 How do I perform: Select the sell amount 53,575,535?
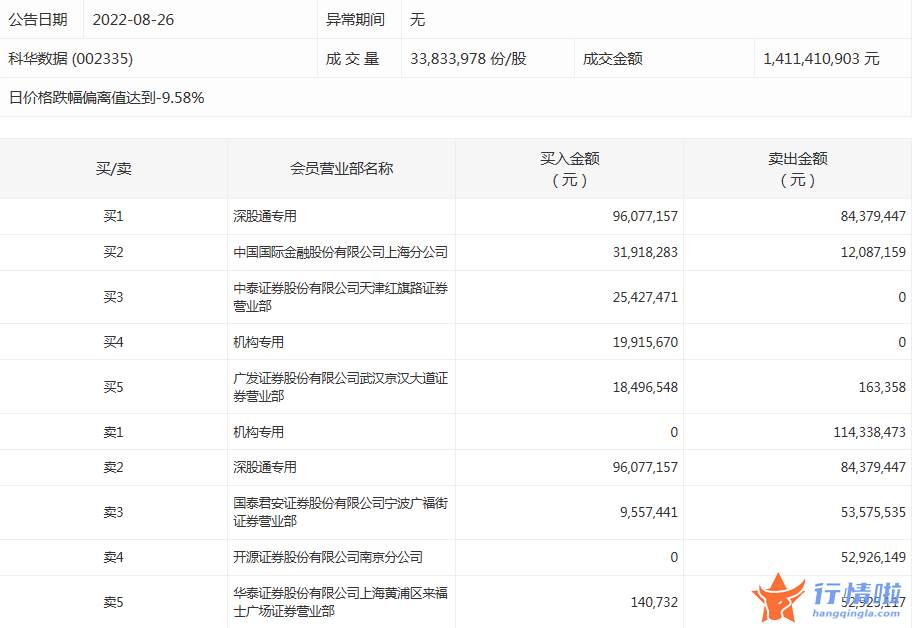click(x=873, y=512)
